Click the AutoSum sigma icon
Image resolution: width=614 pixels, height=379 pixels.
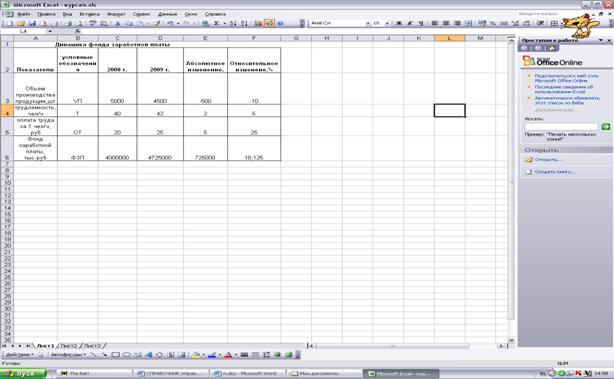click(x=217, y=23)
